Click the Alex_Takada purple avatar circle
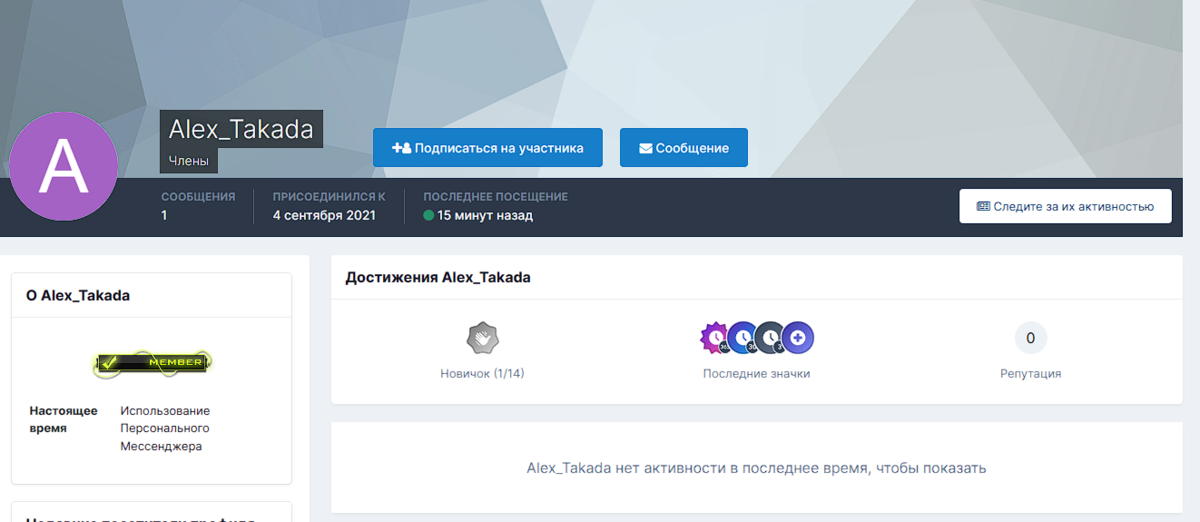 [63, 167]
